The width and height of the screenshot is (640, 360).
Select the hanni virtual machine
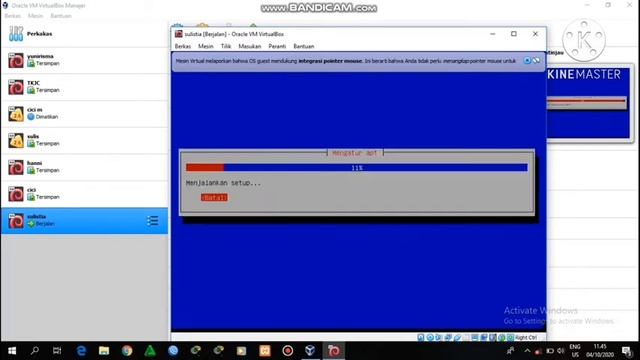pyautogui.click(x=84, y=167)
